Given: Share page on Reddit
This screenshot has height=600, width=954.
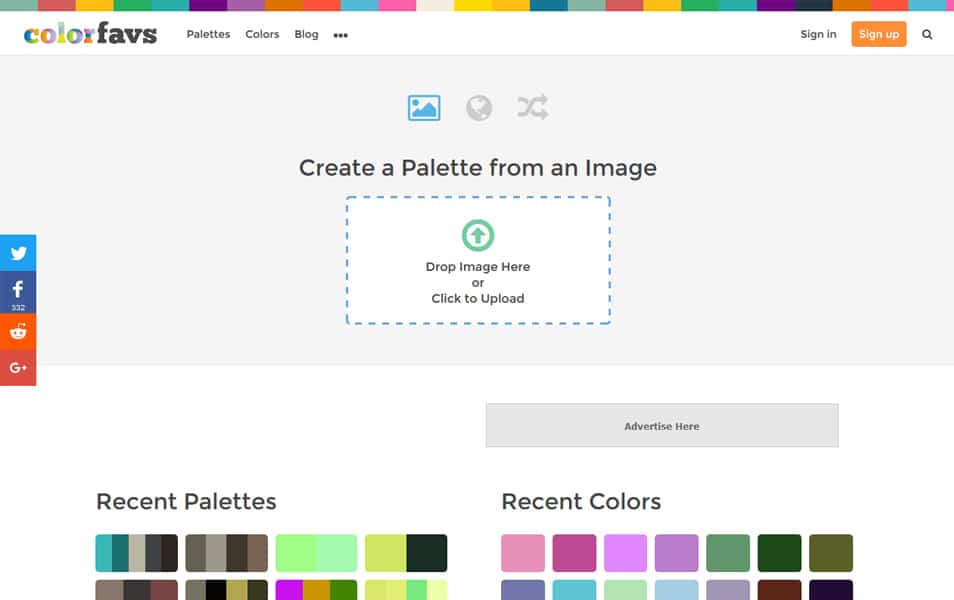Looking at the screenshot, I should tap(18, 332).
